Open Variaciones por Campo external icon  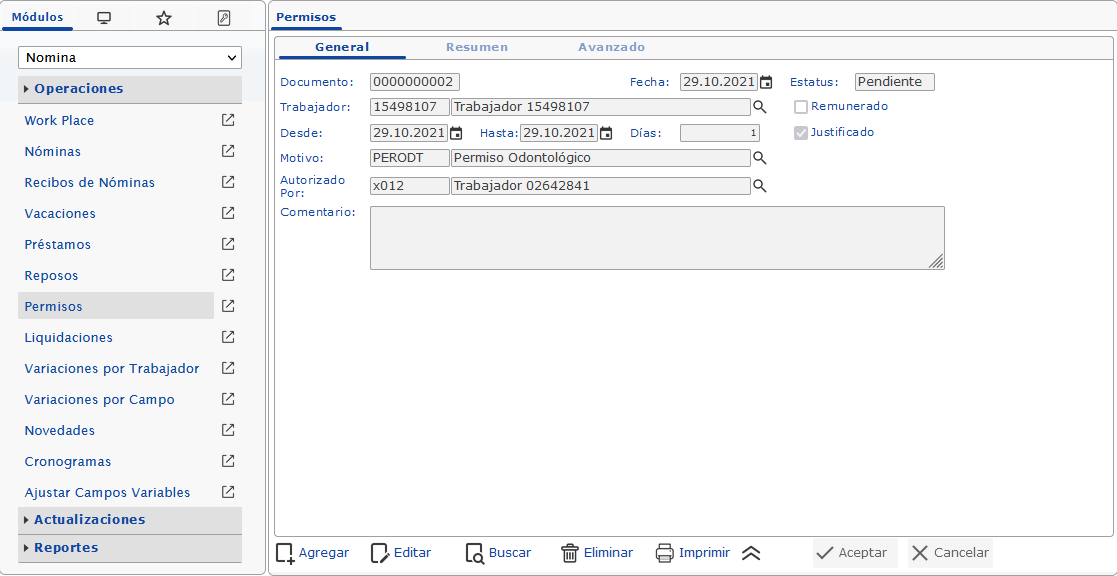pos(228,399)
